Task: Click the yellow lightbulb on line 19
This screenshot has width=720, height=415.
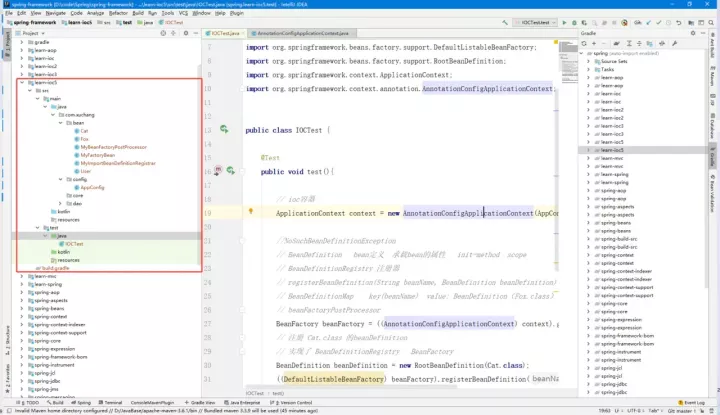Action: (251, 211)
